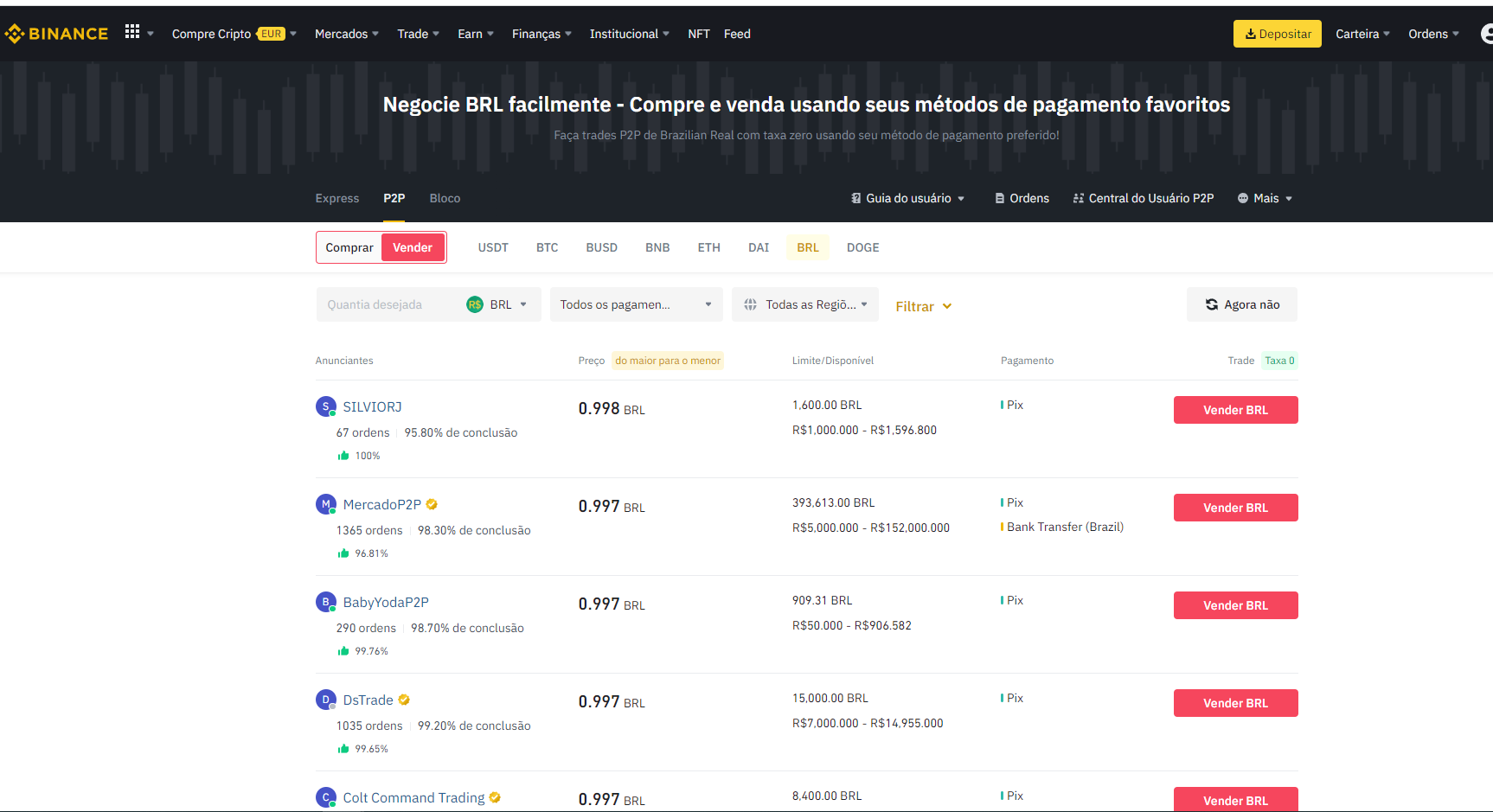
Task: Open the Central do Usuário P2P link
Action: [x=1143, y=198]
